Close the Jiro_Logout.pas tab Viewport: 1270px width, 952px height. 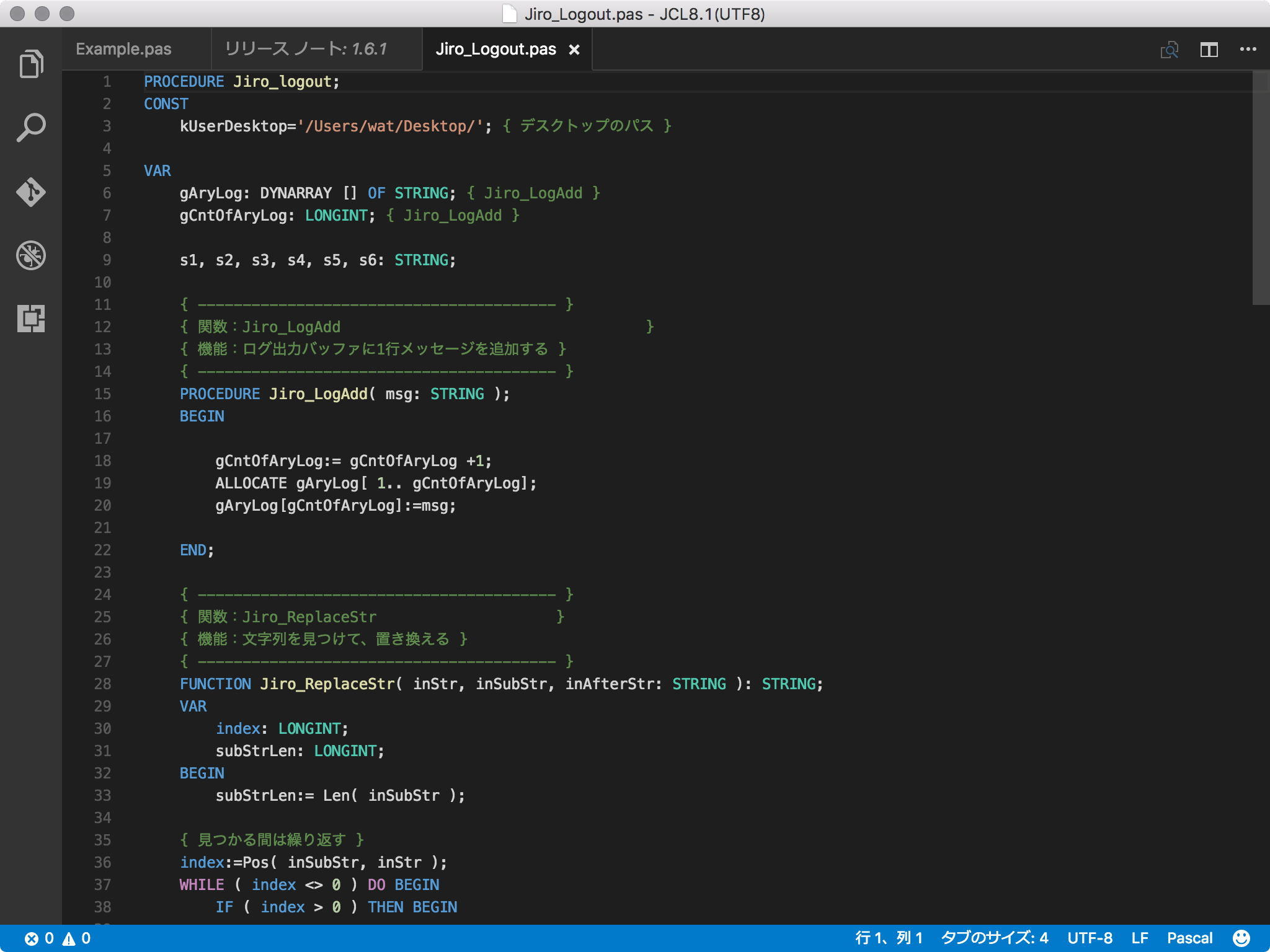pyautogui.click(x=574, y=50)
